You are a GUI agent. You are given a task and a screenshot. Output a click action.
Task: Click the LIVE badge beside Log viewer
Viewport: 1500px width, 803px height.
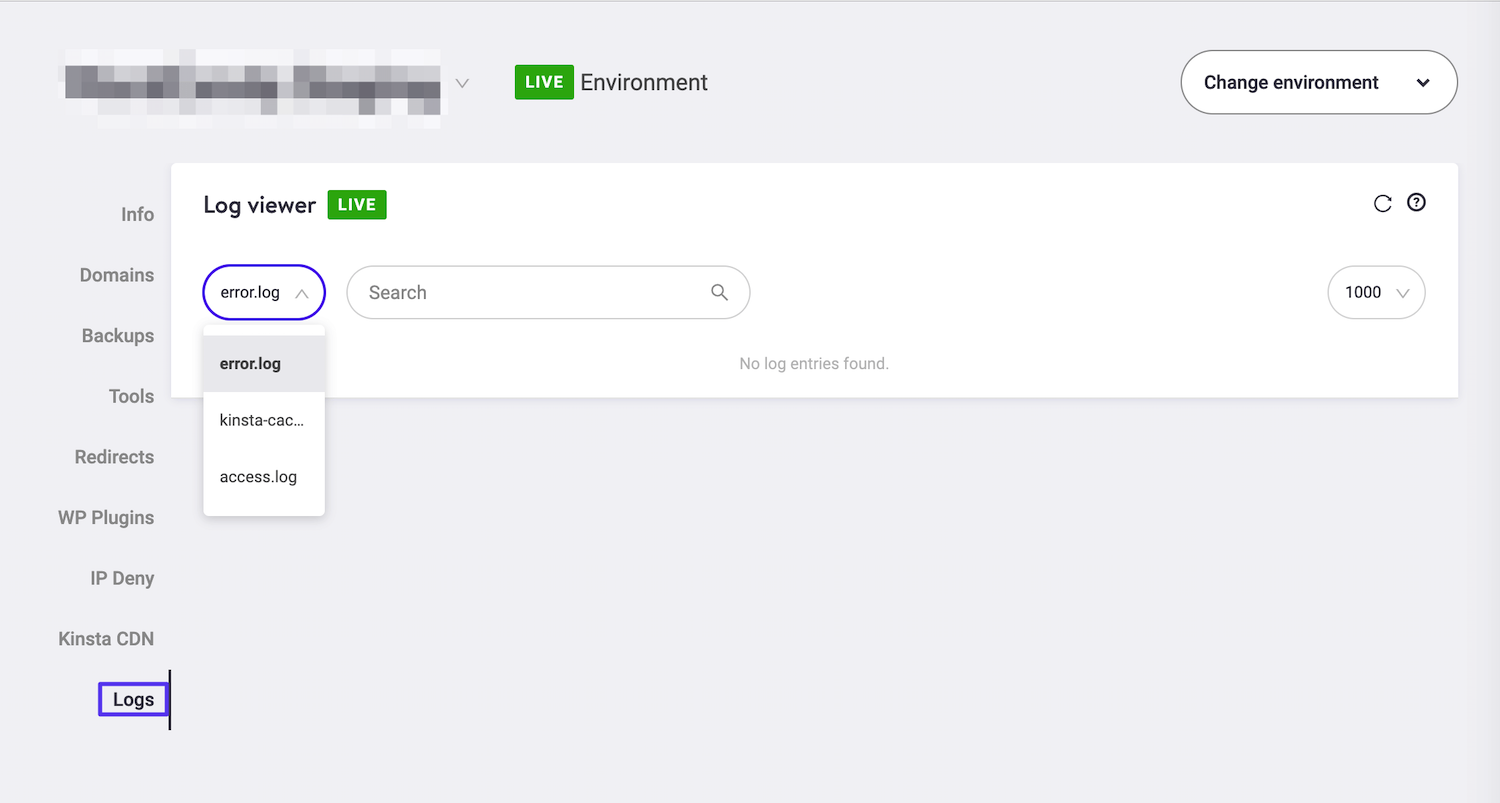pos(356,204)
